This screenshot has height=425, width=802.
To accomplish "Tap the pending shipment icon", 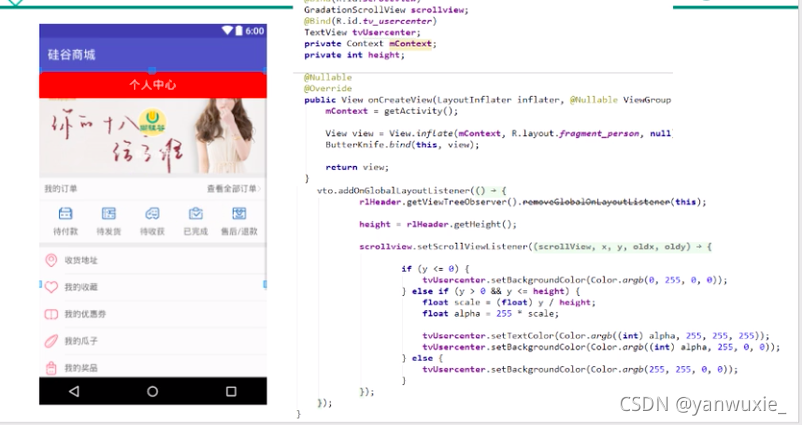I will point(109,213).
